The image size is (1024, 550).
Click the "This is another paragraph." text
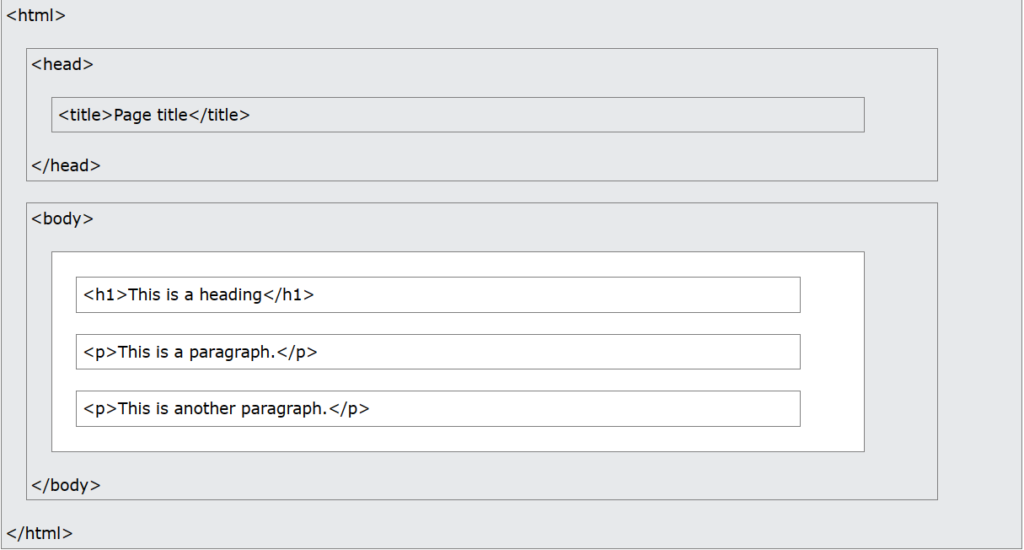(x=223, y=409)
